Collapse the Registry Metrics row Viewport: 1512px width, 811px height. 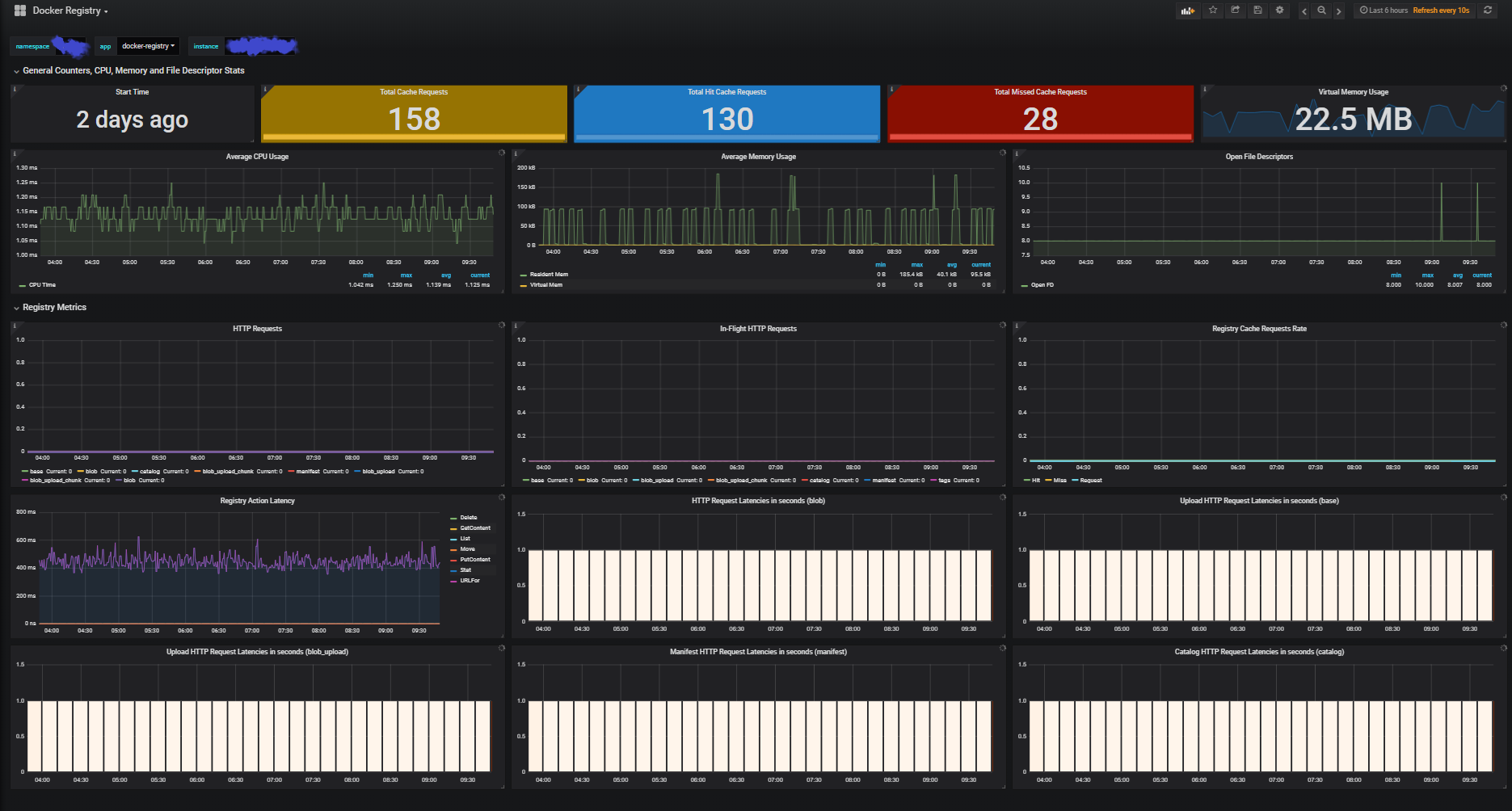(54, 308)
